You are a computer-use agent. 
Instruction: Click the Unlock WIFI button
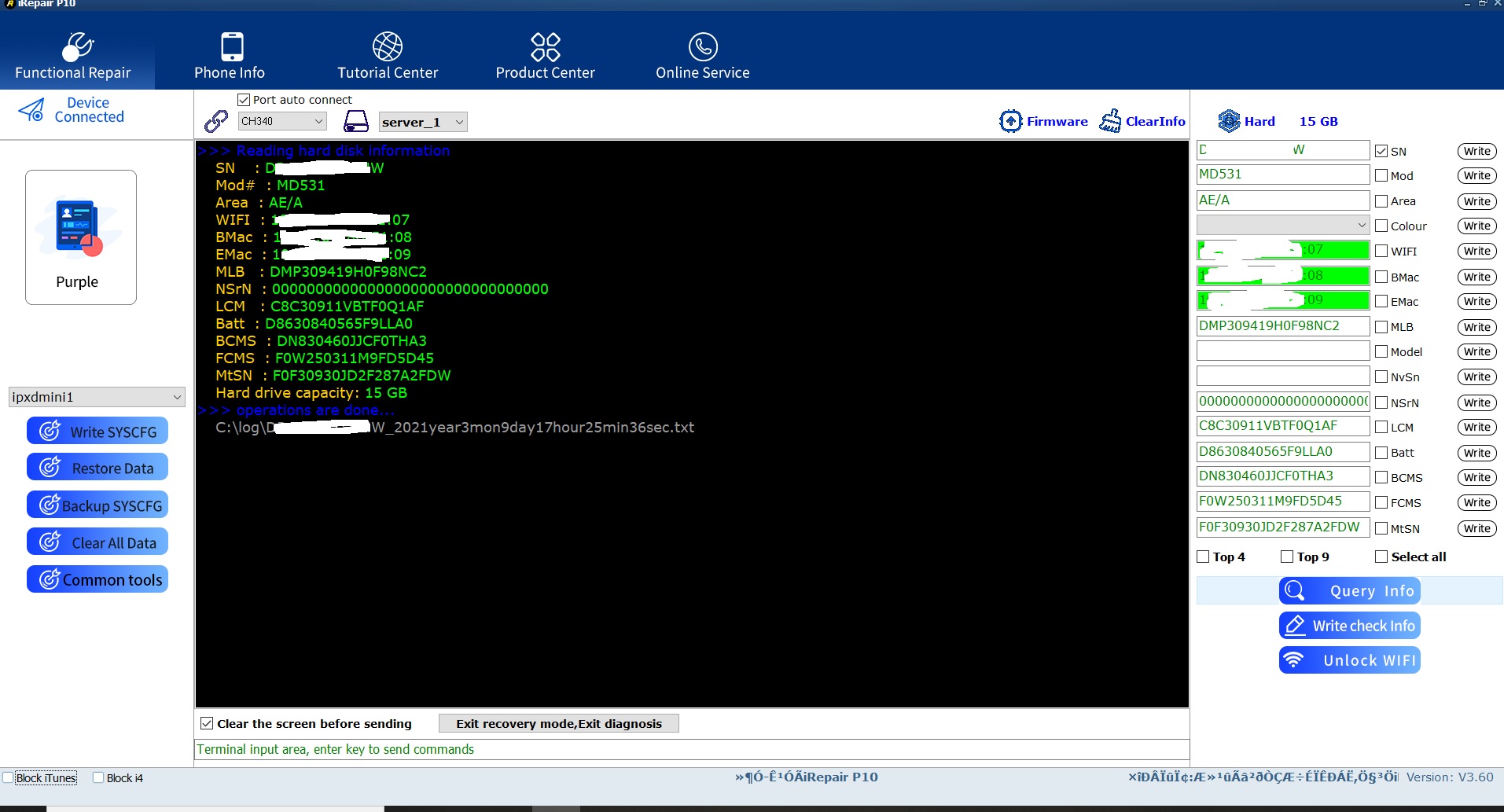1349,660
